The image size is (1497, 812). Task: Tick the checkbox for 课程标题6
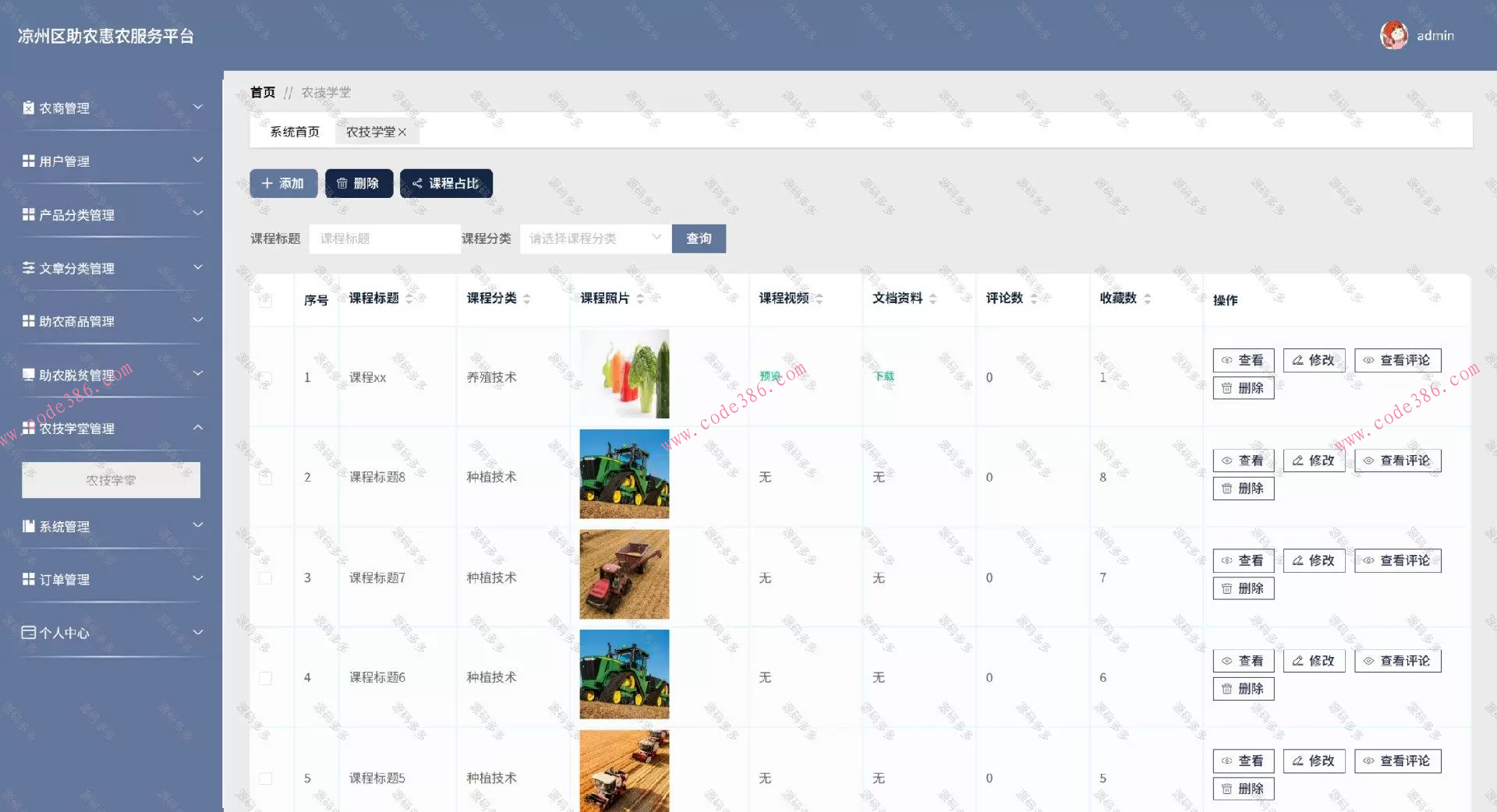266,678
